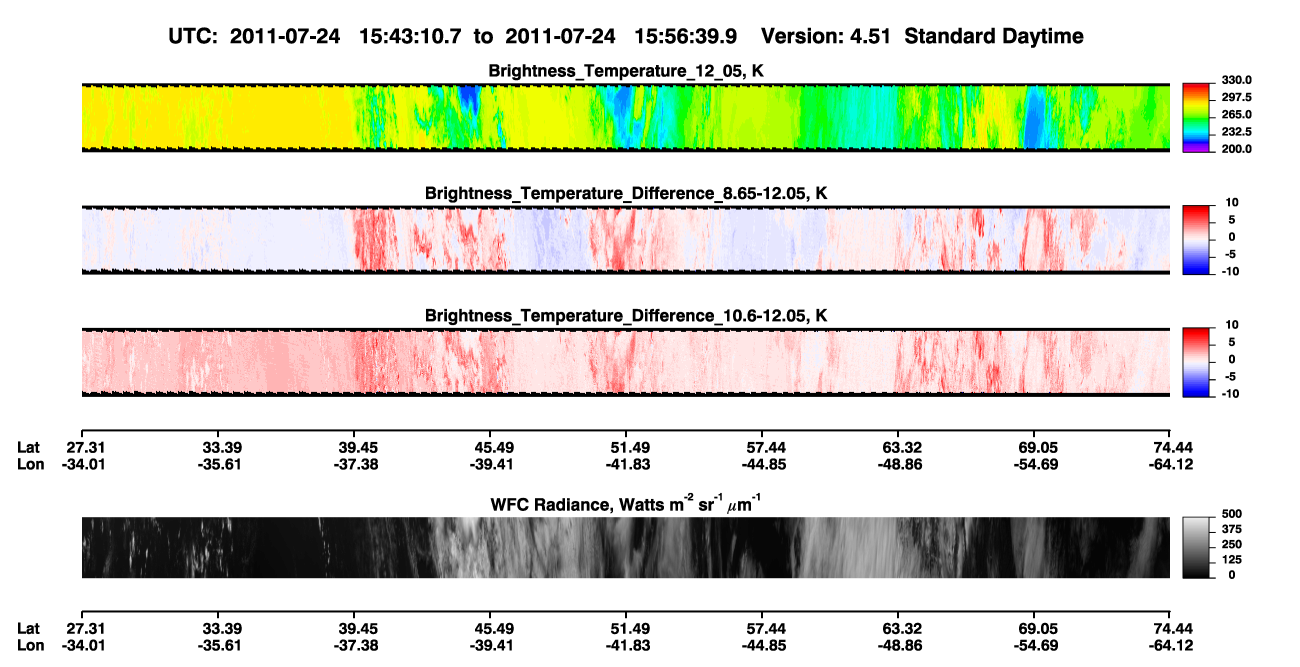
Task: Click the 'Brightness_Temperature_Difference_10.6-12.05, K' title
Action: pyautogui.click(x=626, y=316)
